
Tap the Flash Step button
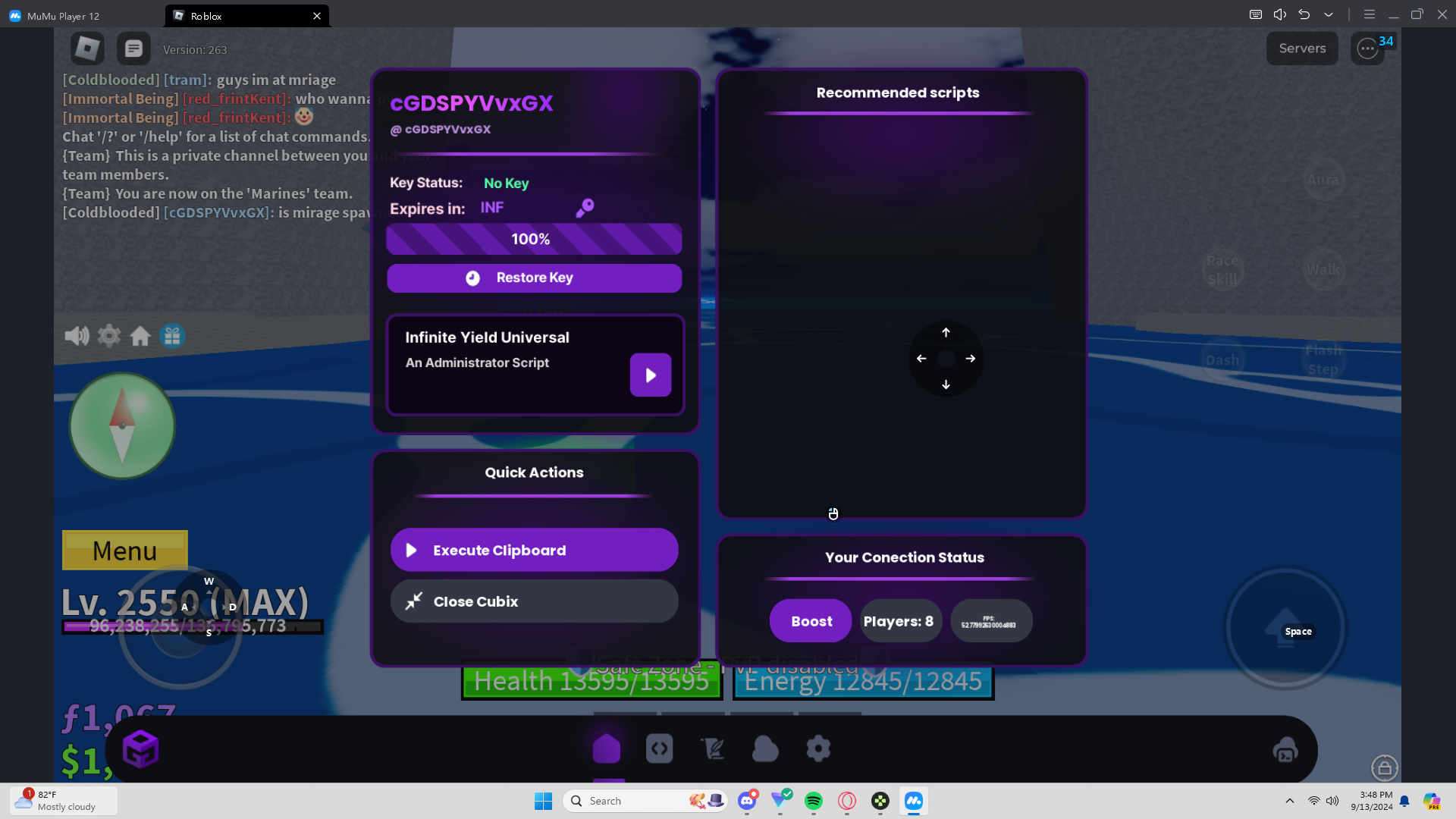tap(1323, 360)
